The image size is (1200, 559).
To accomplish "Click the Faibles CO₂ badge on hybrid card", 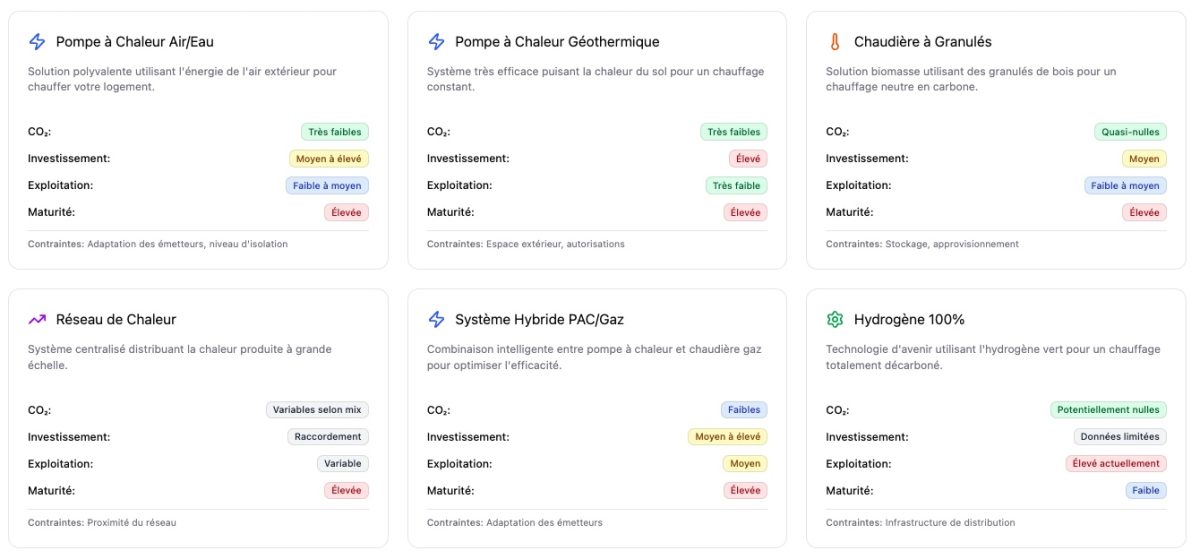I will coord(743,409).
